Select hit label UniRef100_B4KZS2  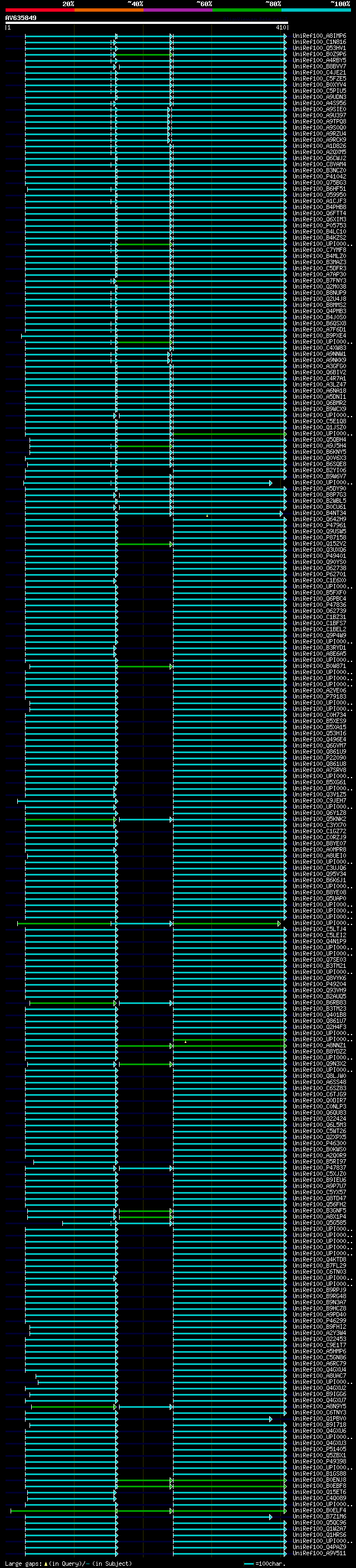point(319,238)
